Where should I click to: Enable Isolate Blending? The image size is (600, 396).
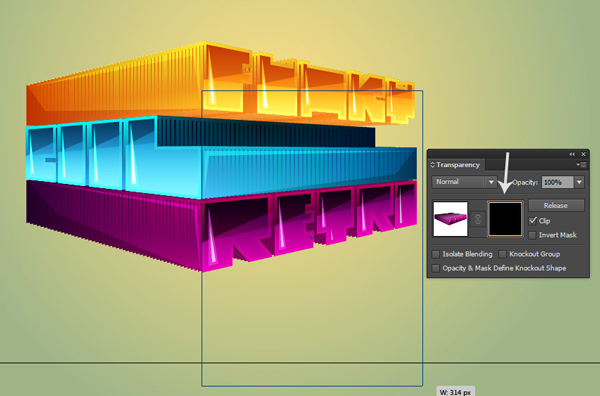[435, 254]
